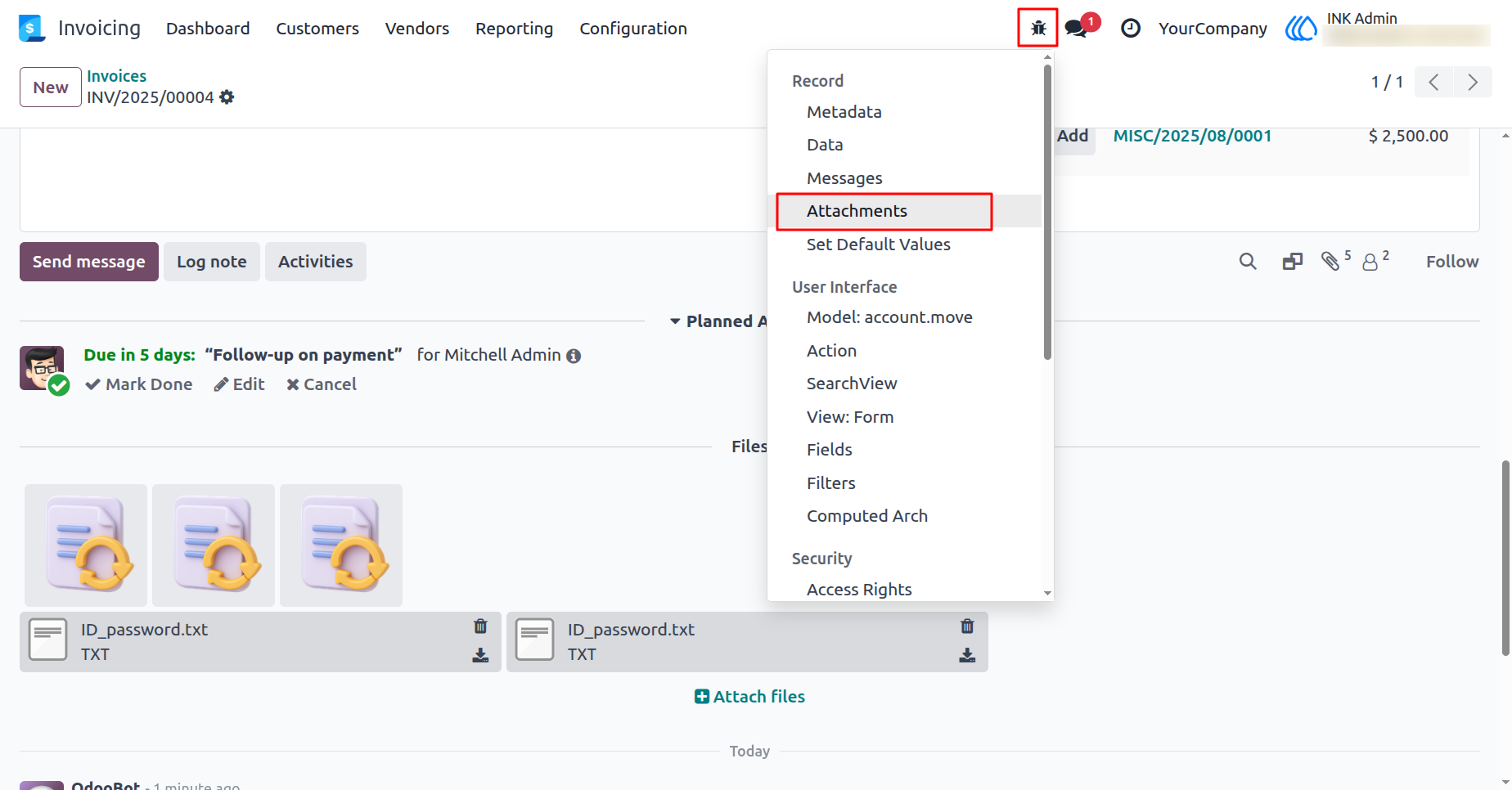Click the Follow button

[x=1452, y=262]
